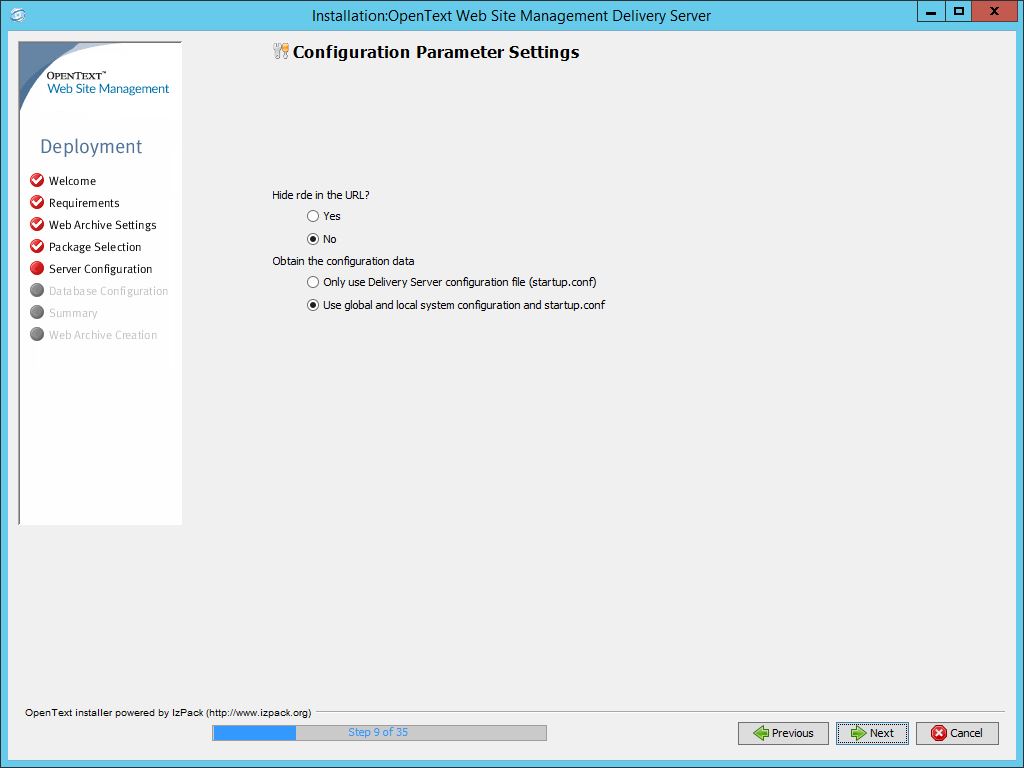This screenshot has height=768, width=1024.
Task: Click the Obtain the configuration data label
Action: coord(344,261)
